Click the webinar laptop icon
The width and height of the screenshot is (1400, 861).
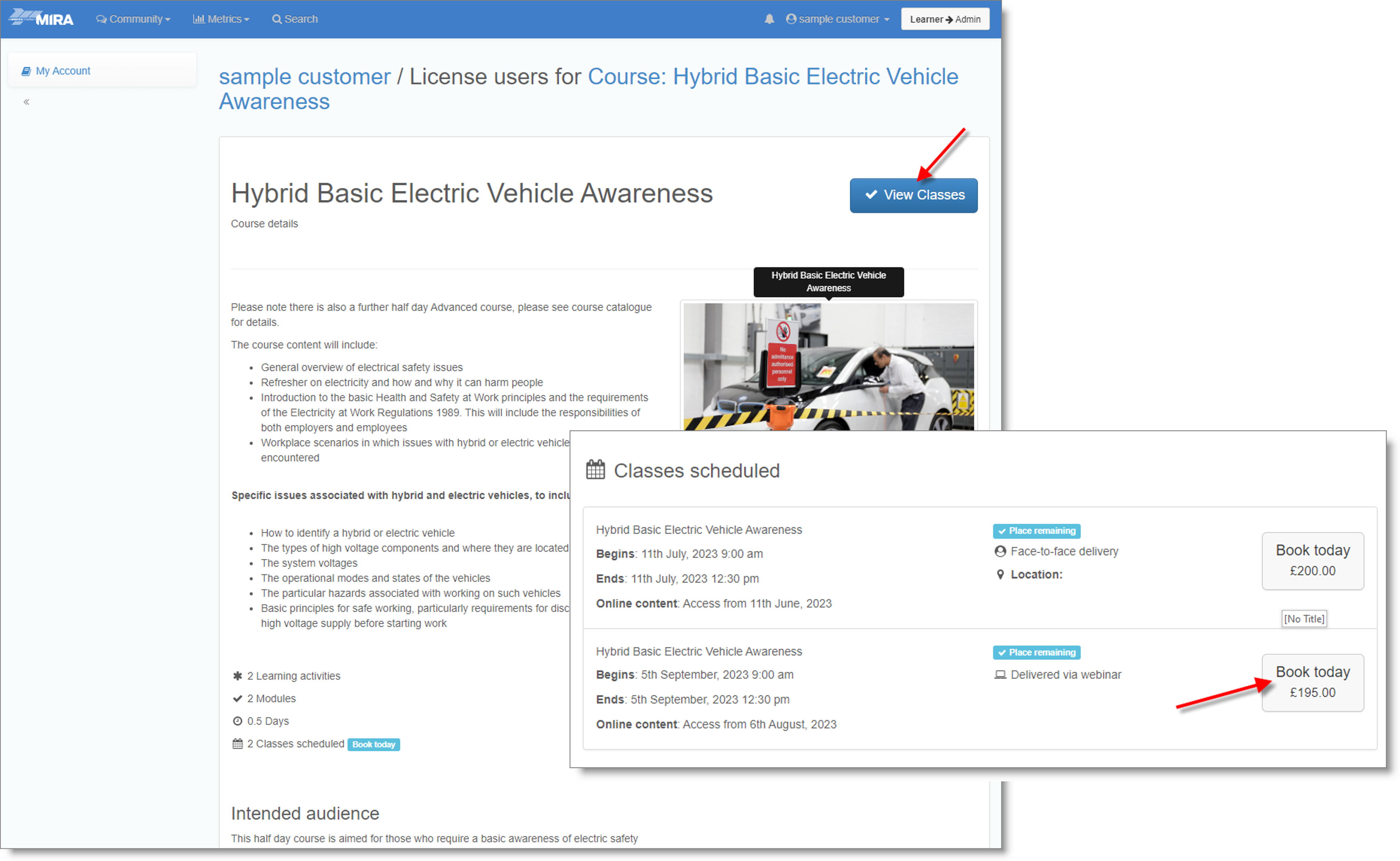1000,675
